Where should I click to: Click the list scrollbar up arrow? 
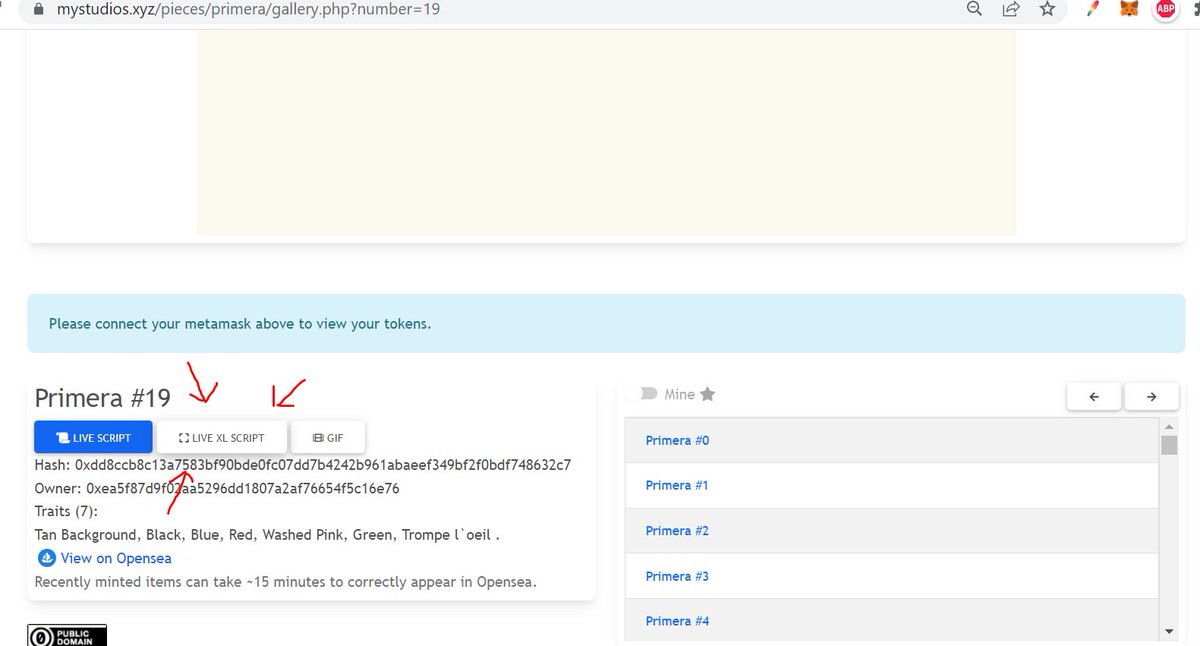(1169, 426)
